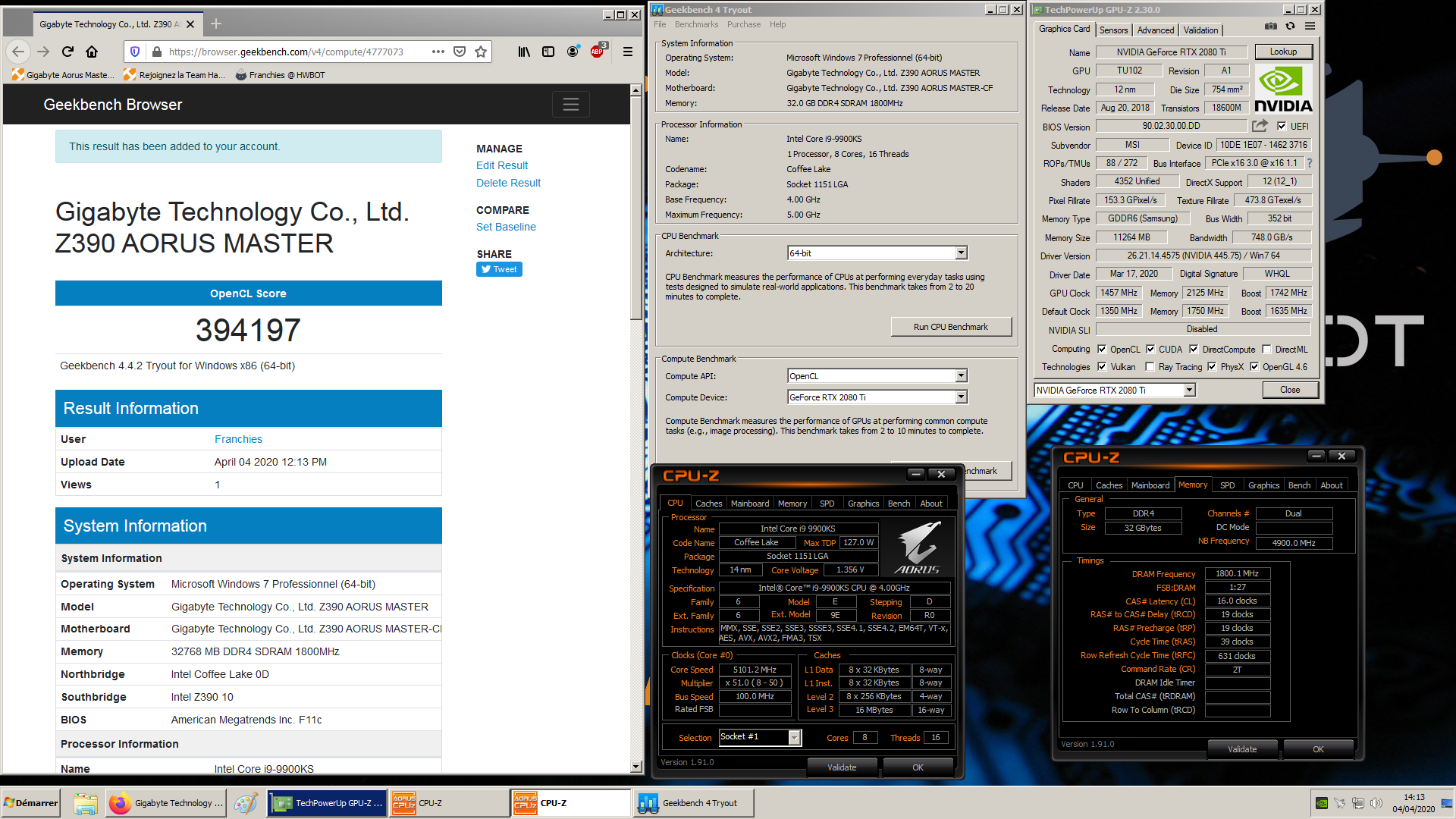The width and height of the screenshot is (1456, 819).
Task: Switch to GPU-Z Advanced tab
Action: [1155, 30]
